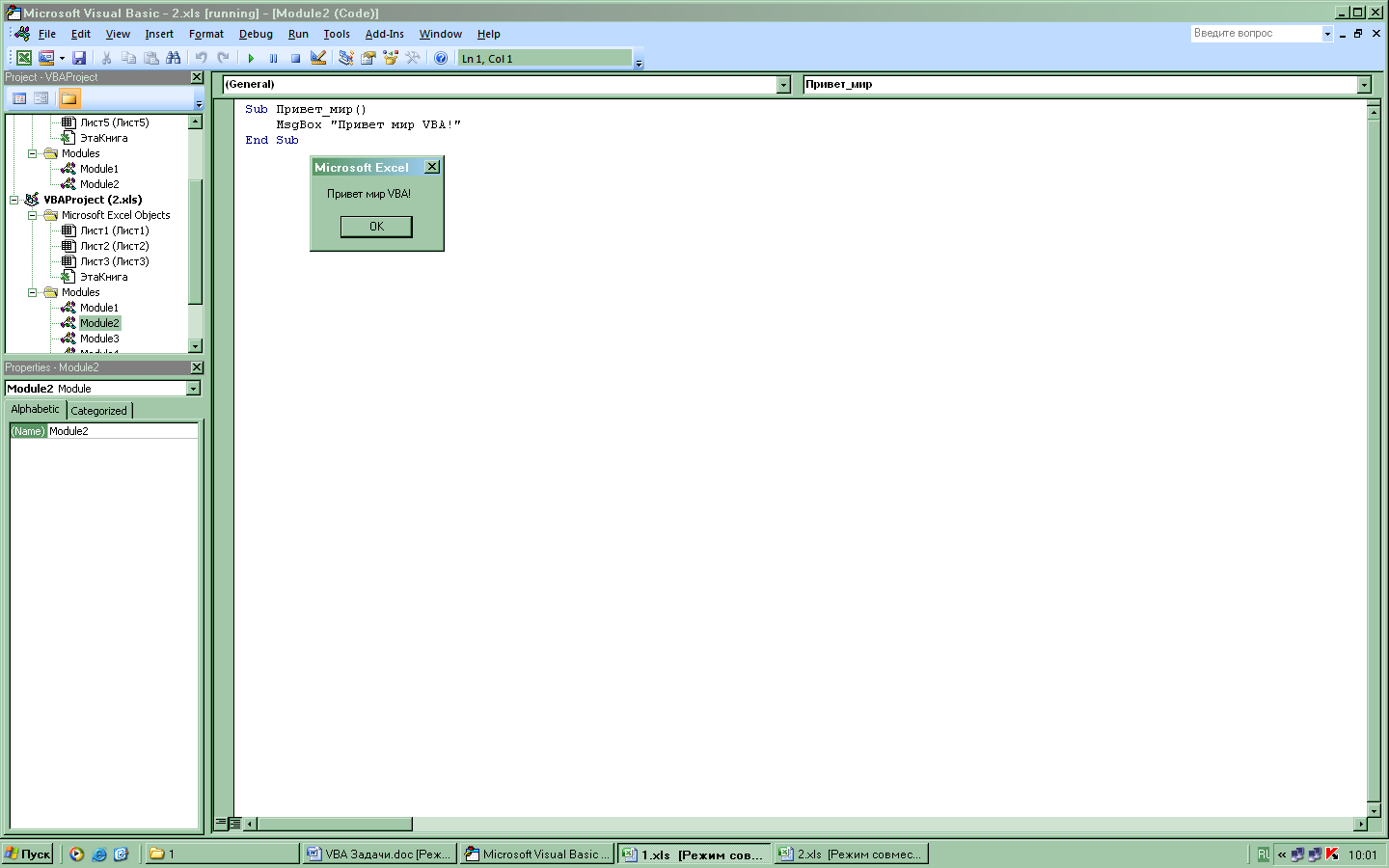
Task: Collapse Microsoft Excel Objects folder node
Action: click(x=32, y=215)
